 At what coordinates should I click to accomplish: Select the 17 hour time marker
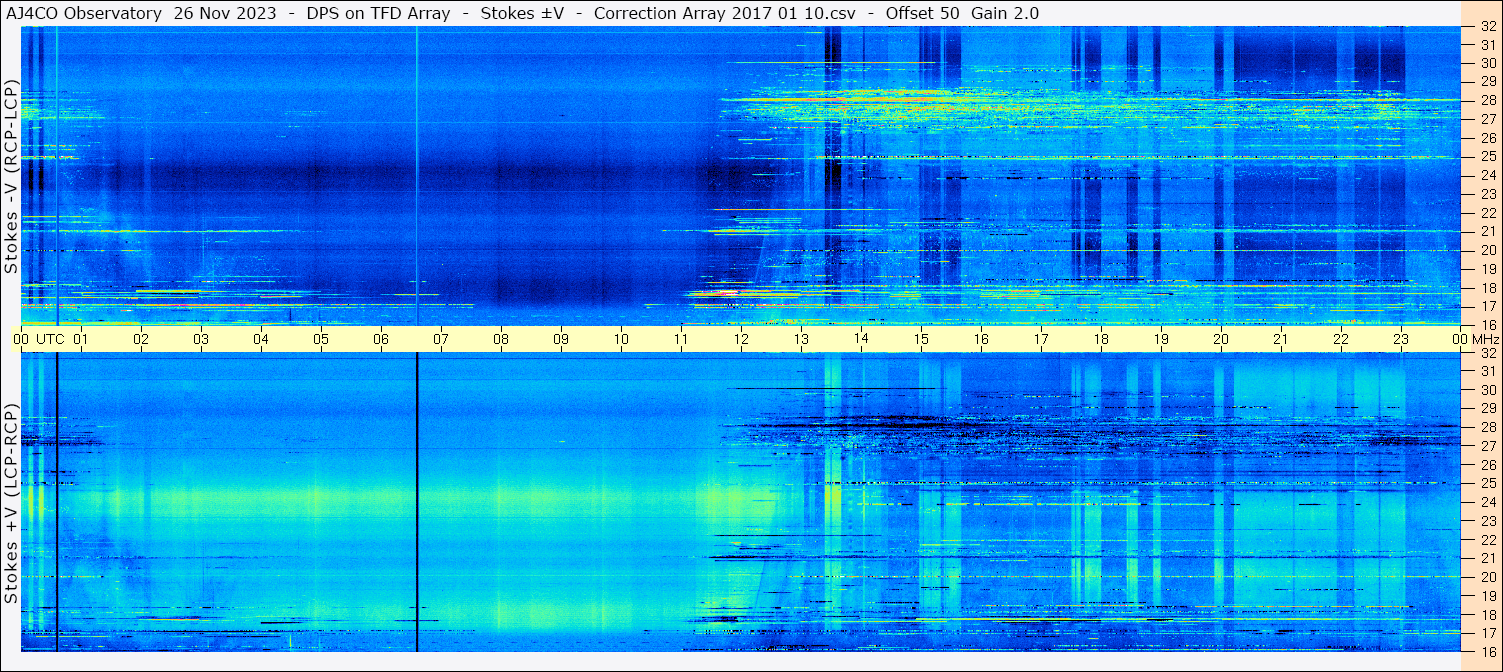(1041, 339)
